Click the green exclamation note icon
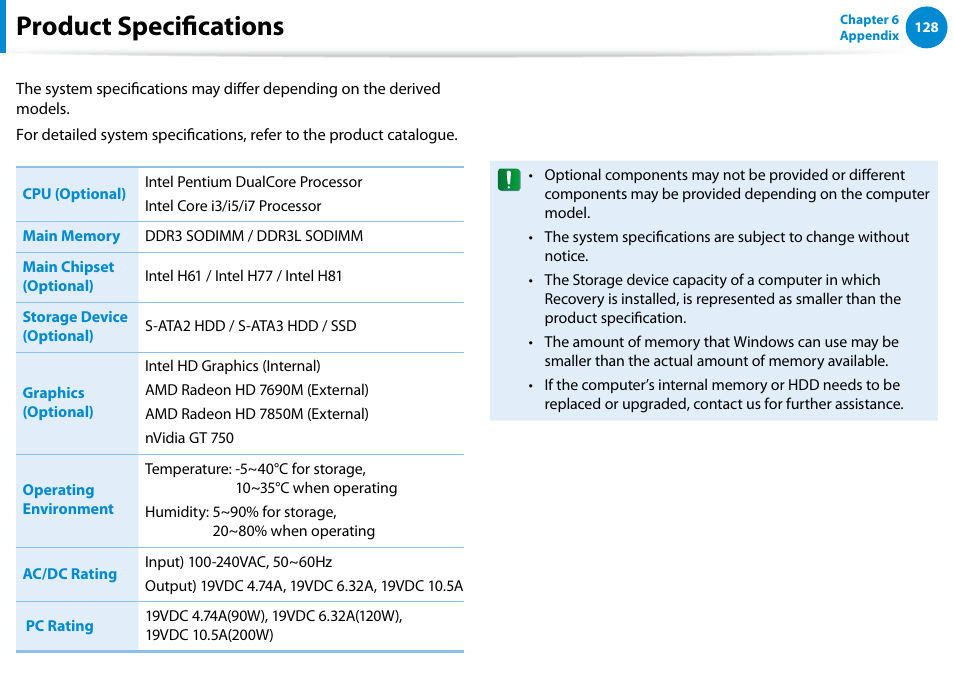The image size is (954, 677). point(509,179)
